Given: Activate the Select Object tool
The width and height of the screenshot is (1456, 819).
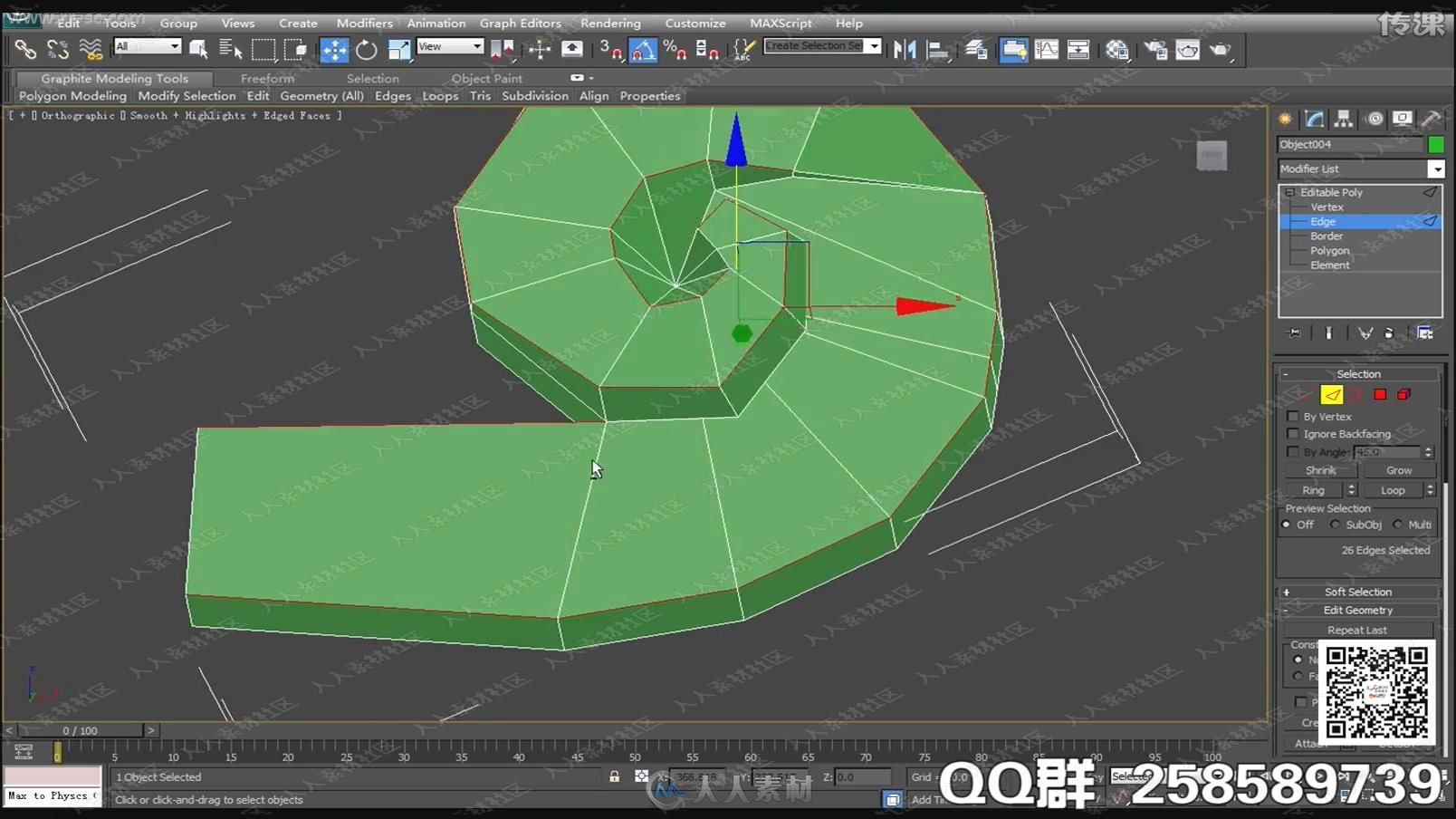Looking at the screenshot, I should click(x=198, y=50).
